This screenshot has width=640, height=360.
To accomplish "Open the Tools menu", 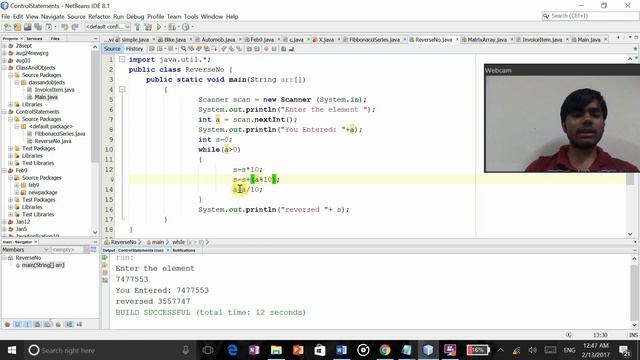I will pos(191,16).
